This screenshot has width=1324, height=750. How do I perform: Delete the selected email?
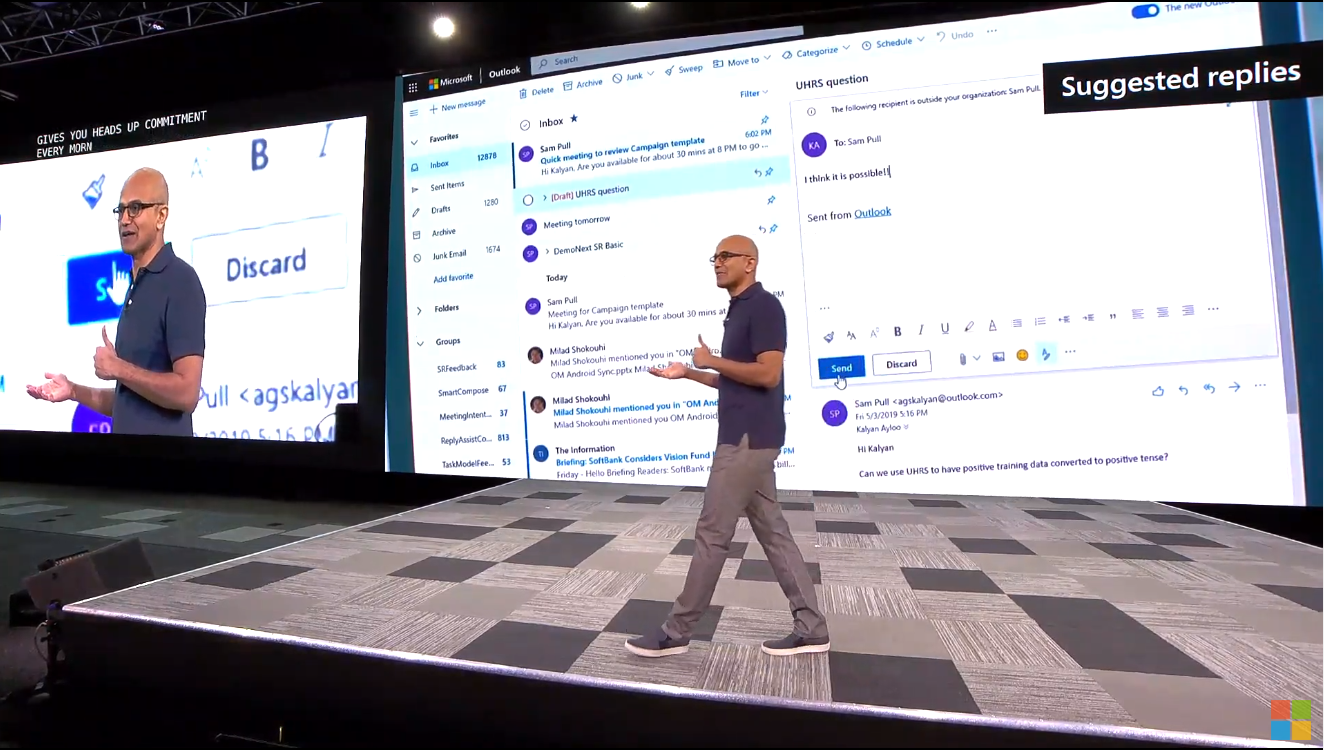(x=536, y=91)
